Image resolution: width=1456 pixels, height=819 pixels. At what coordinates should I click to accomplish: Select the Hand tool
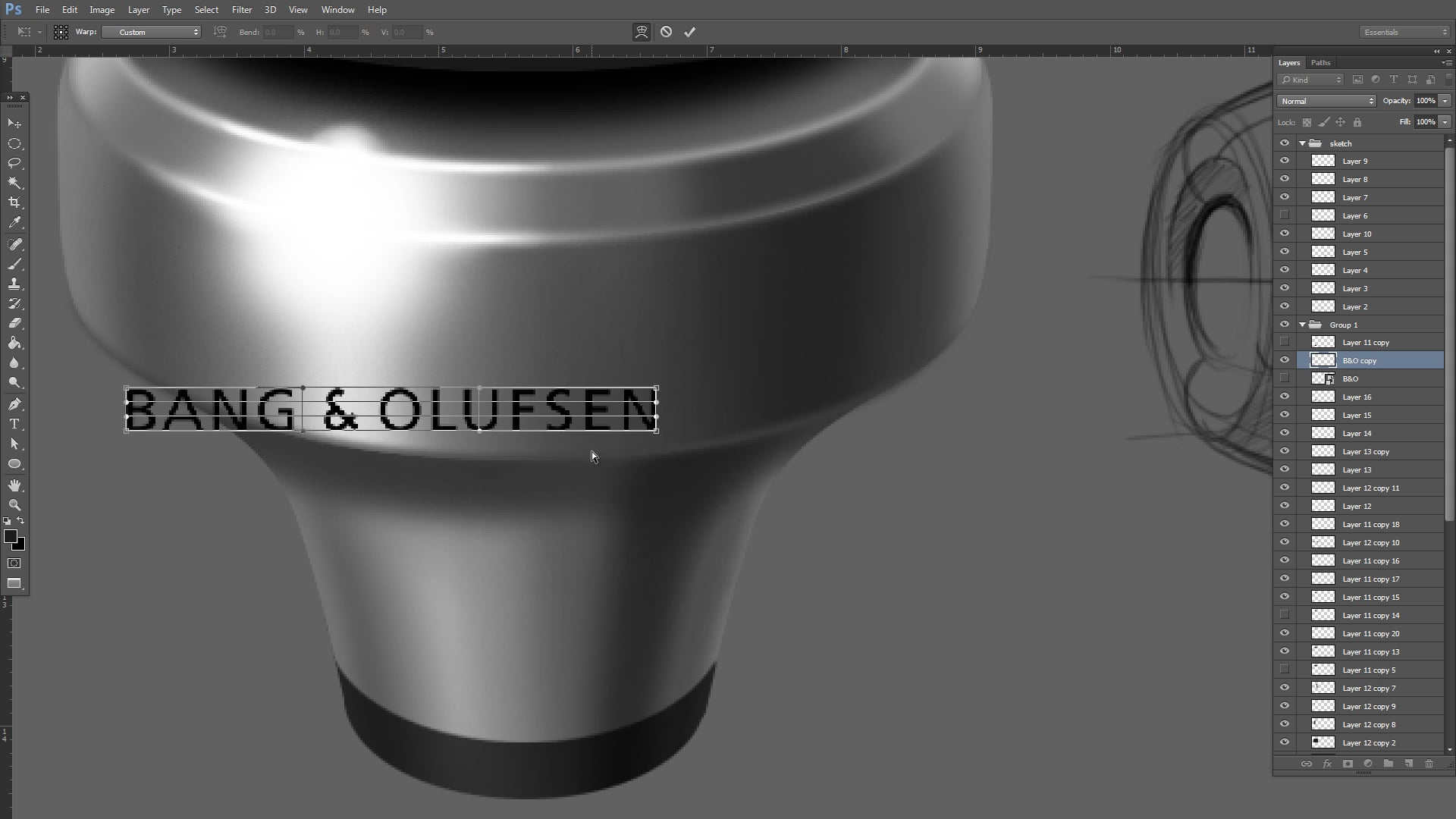pos(14,485)
